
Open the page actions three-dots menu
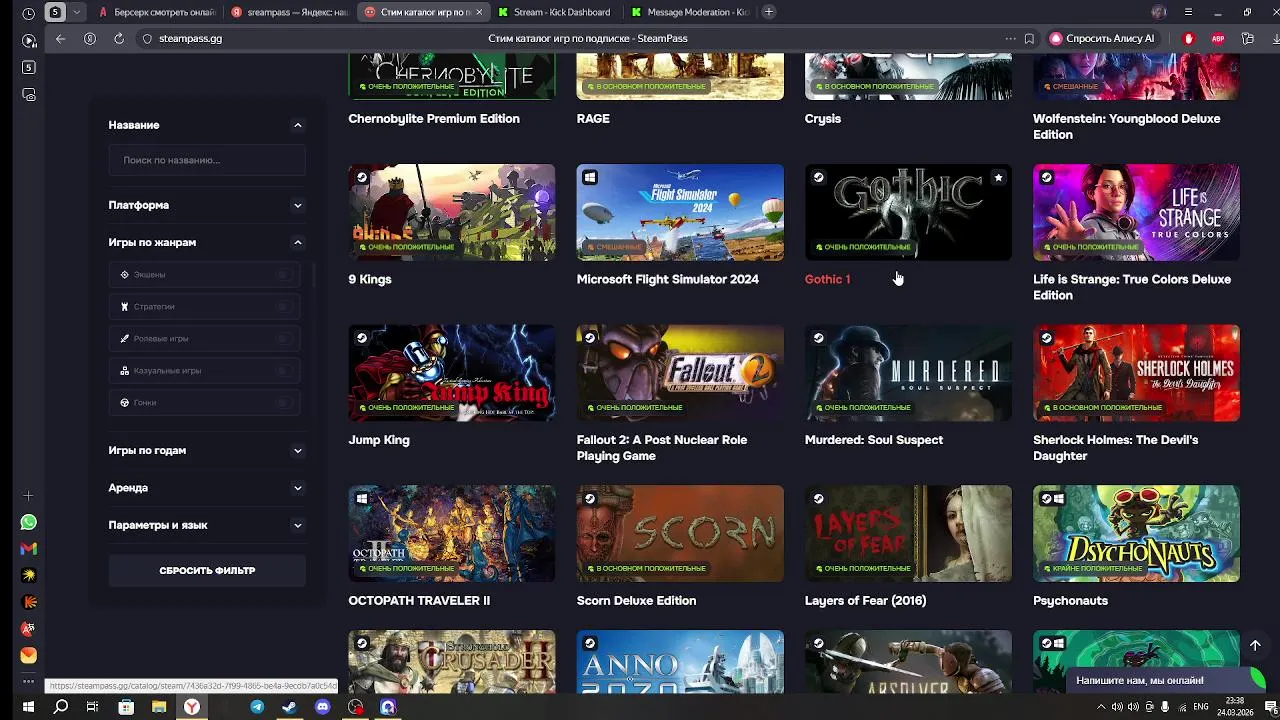[x=1010, y=38]
